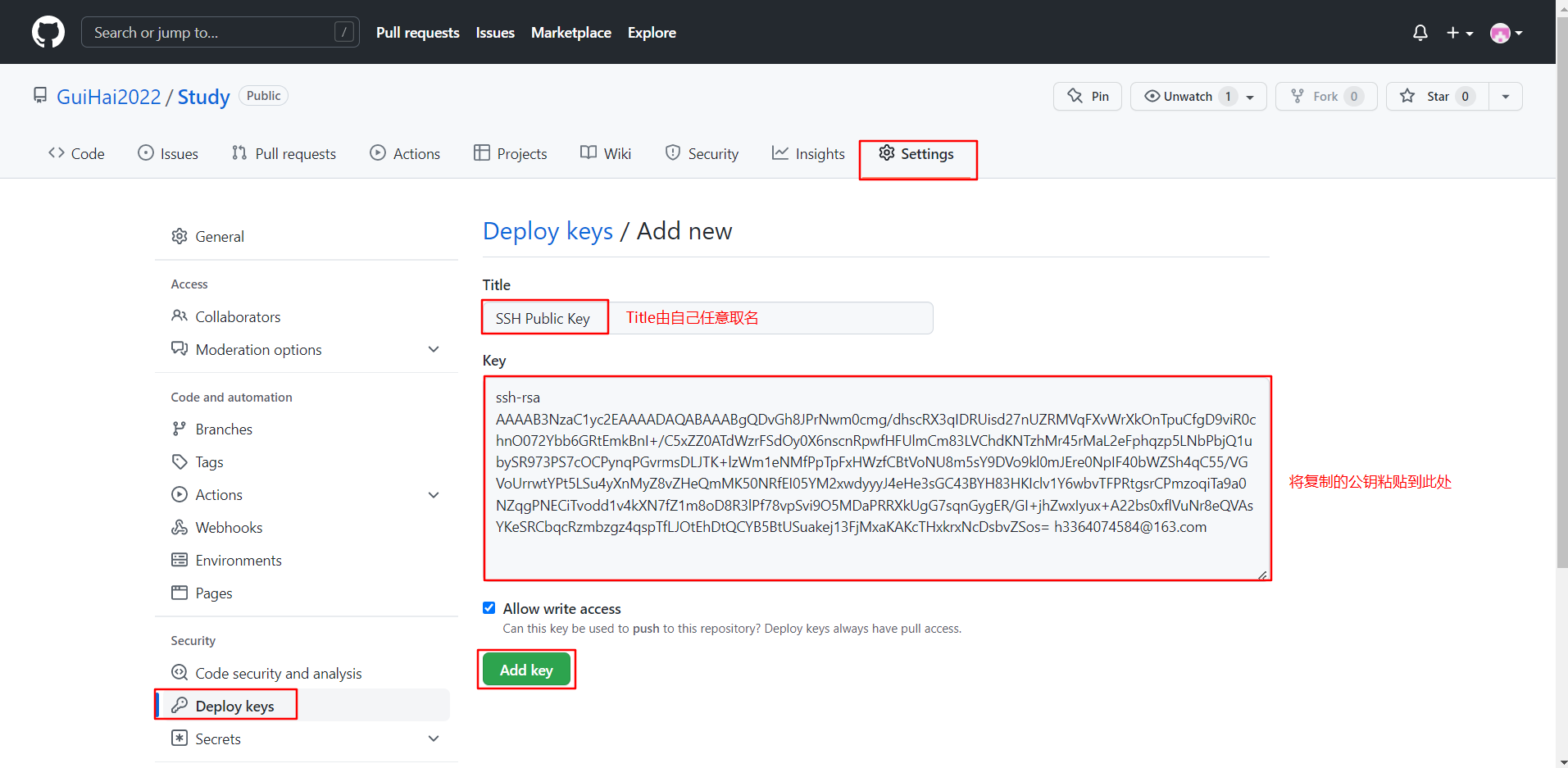
Task: Click the gear icon beside General
Action: pos(180,236)
